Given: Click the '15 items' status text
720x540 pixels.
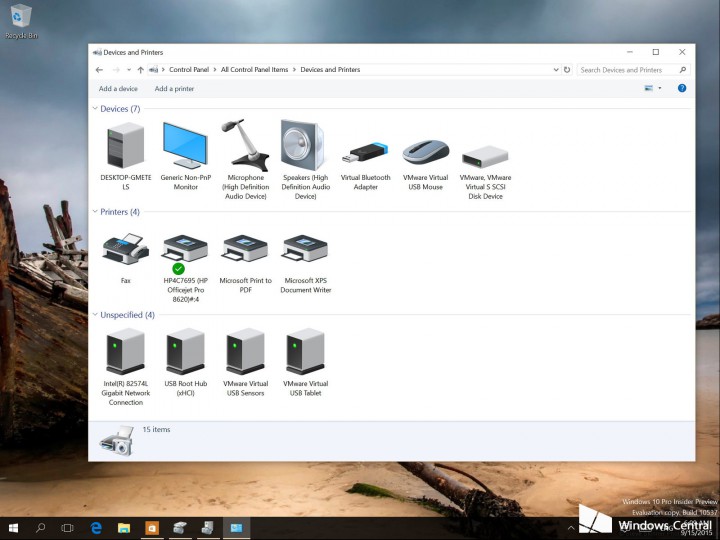Looking at the screenshot, I should [x=156, y=429].
